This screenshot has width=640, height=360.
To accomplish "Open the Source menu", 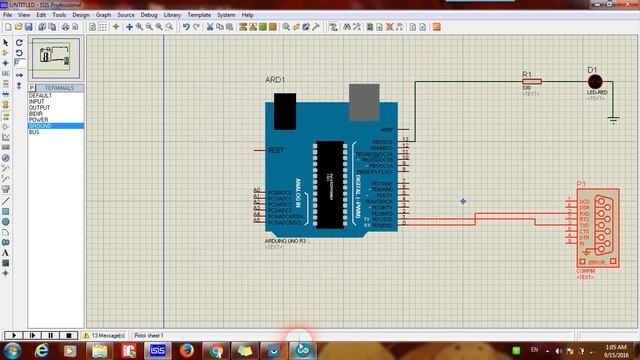I will click(x=126, y=15).
